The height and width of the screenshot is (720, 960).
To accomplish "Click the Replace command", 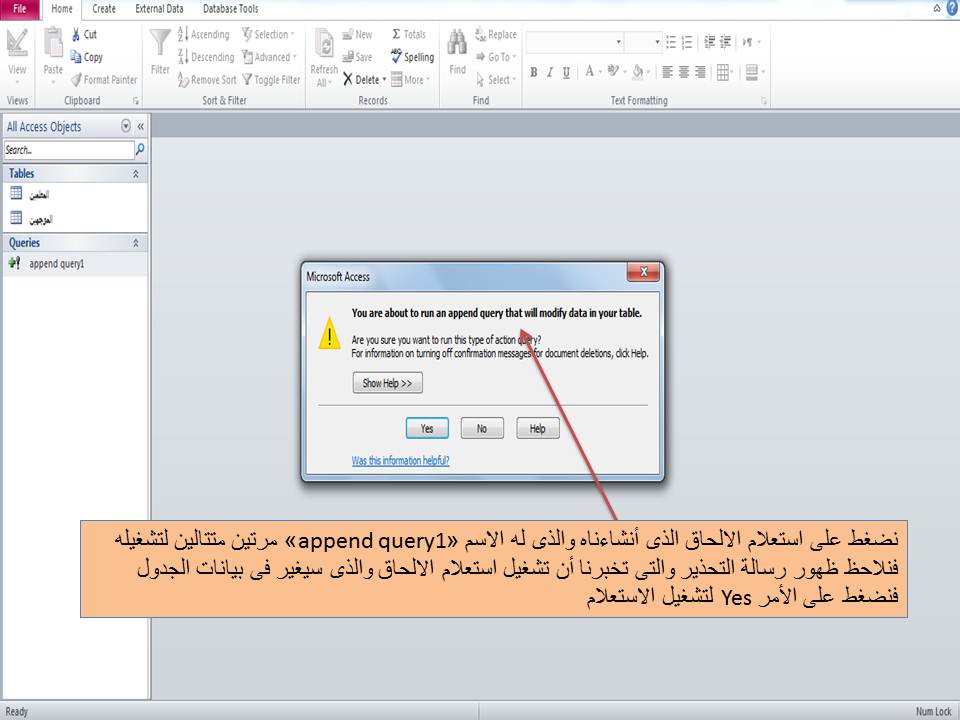I will point(496,34).
